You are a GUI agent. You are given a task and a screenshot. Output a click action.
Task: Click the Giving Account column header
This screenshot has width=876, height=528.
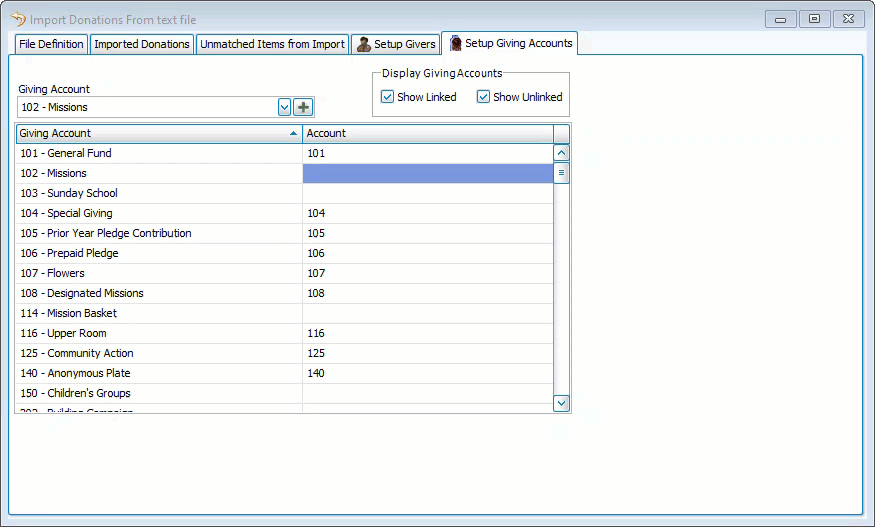click(x=150, y=133)
